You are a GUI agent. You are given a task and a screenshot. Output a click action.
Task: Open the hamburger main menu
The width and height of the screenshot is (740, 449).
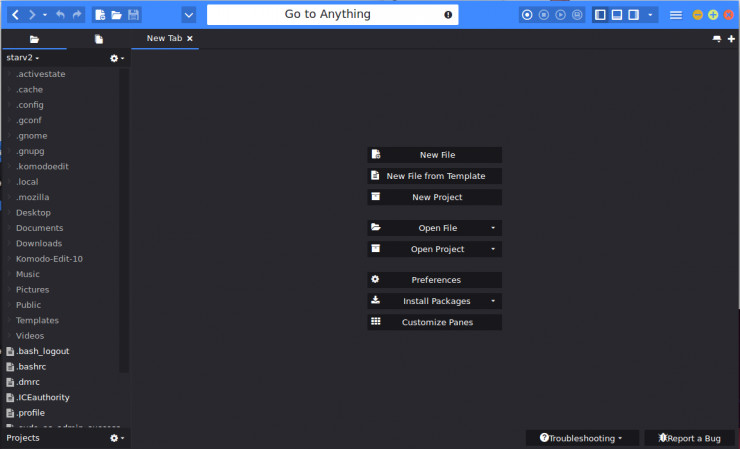click(x=676, y=15)
